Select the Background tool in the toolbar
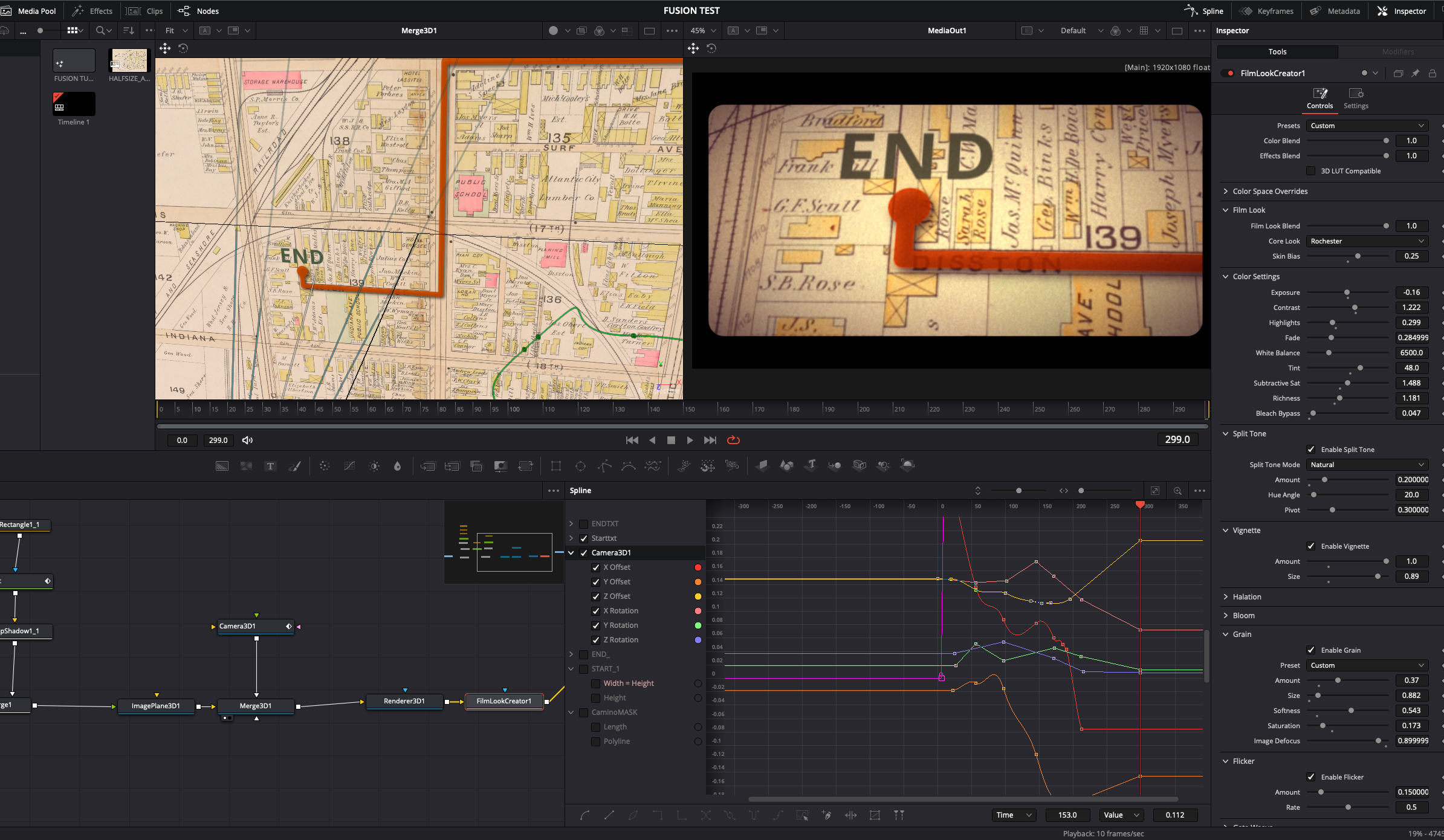1444x840 pixels. point(222,466)
